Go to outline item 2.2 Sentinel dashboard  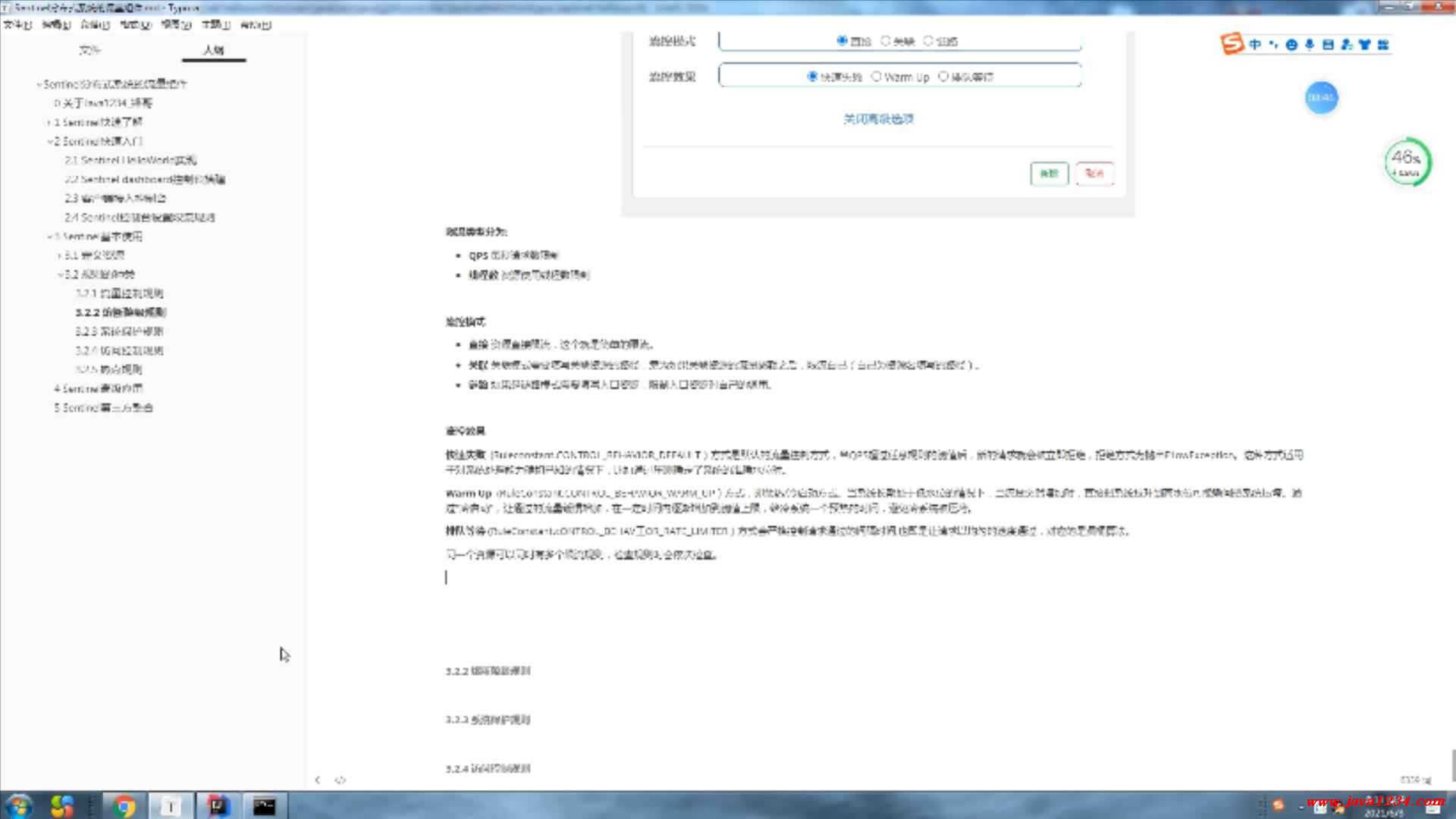(x=145, y=179)
